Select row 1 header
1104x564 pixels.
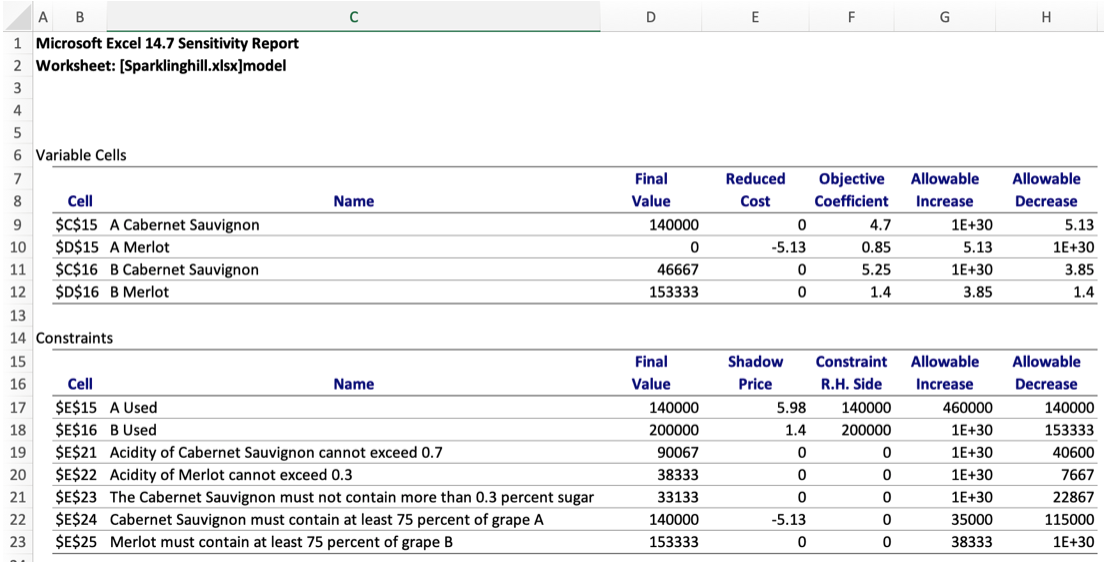point(17,44)
